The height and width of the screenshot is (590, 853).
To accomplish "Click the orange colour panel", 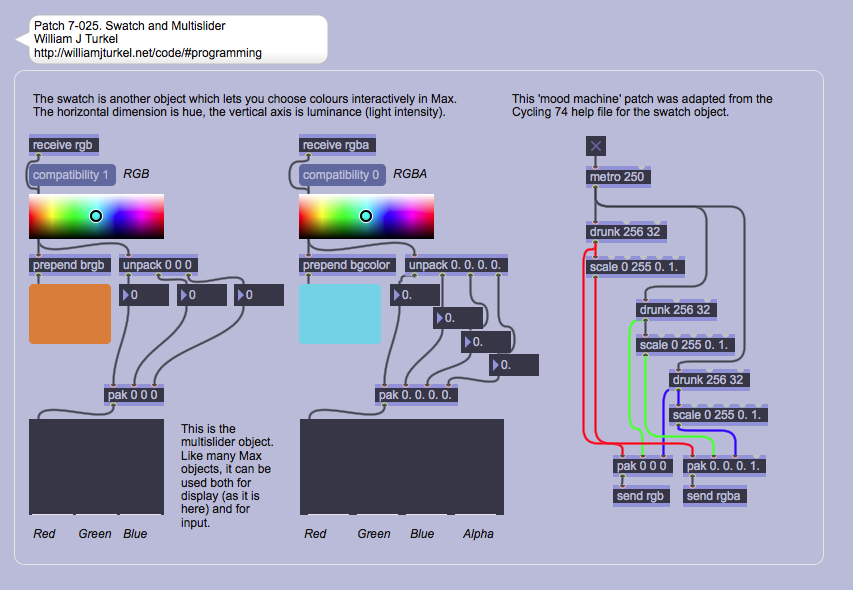I will tap(70, 313).
